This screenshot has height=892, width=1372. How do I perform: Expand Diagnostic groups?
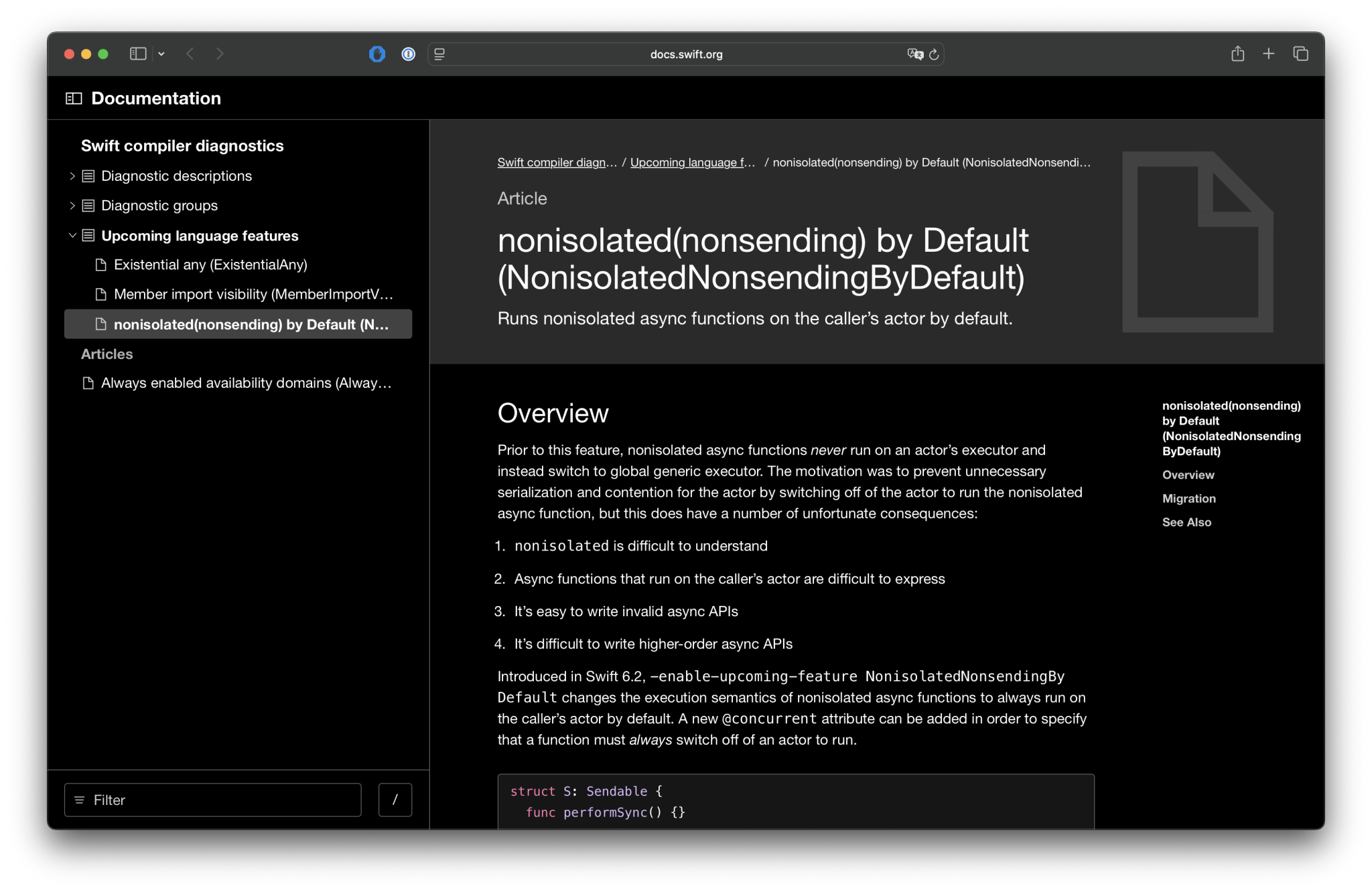click(72, 206)
